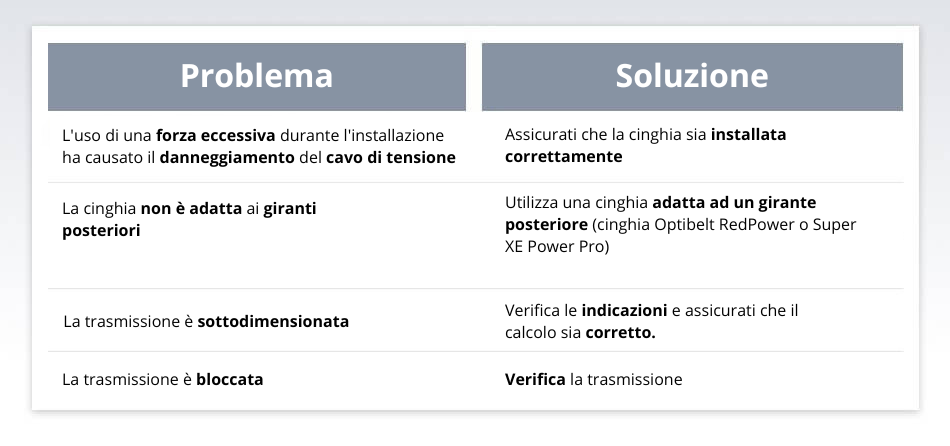Viewport: 950px width, 446px height.
Task: Click the bold word "bloccata"
Action: pos(229,380)
